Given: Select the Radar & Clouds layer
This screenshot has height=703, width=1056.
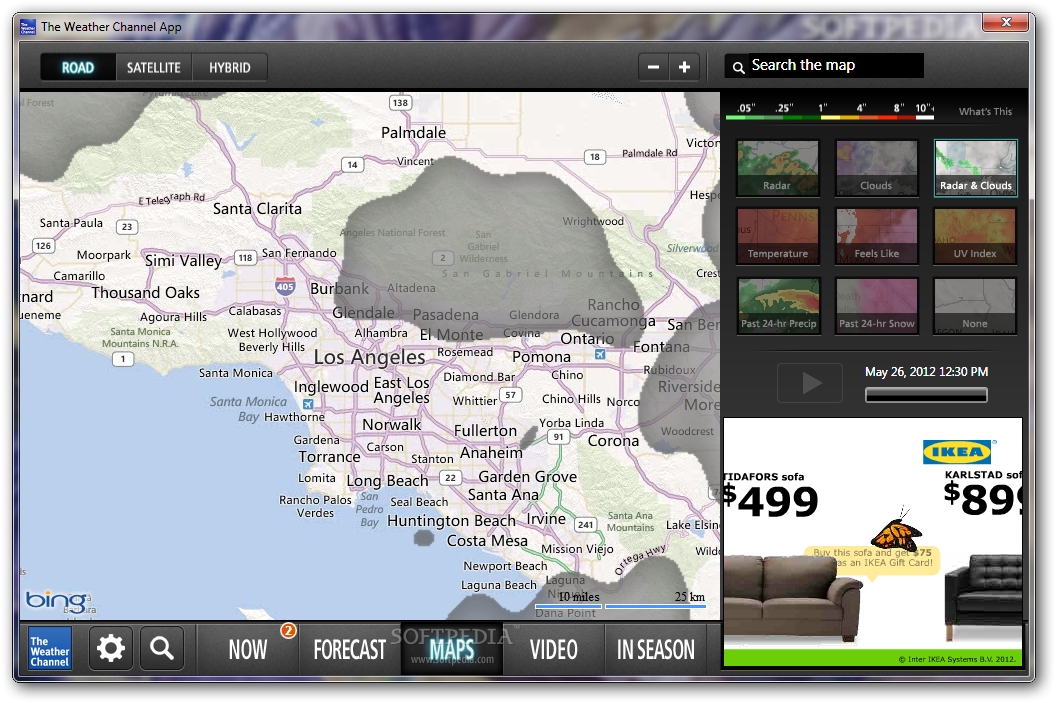Looking at the screenshot, I should pos(975,168).
